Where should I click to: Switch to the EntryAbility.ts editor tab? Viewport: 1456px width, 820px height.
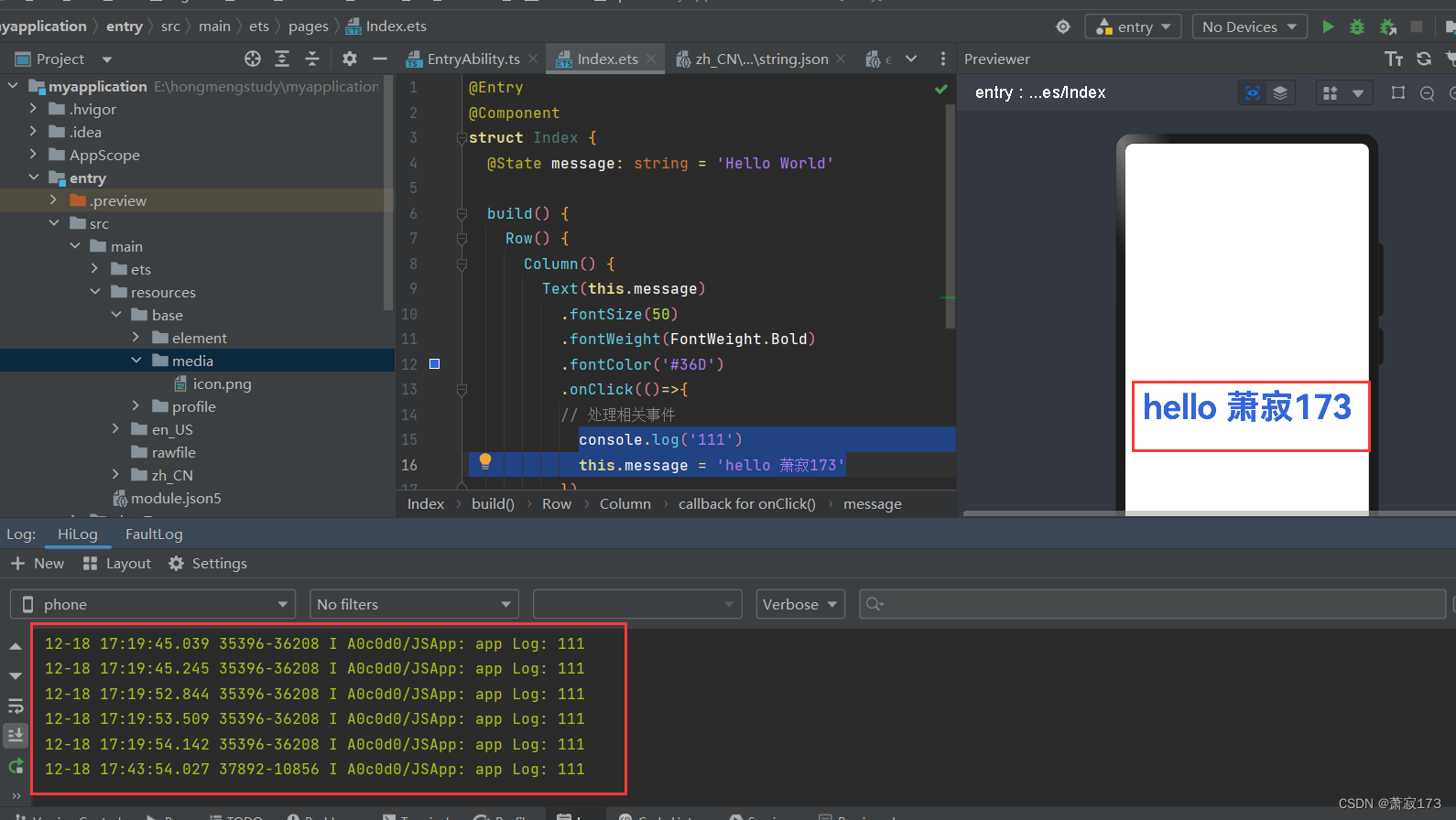464,59
